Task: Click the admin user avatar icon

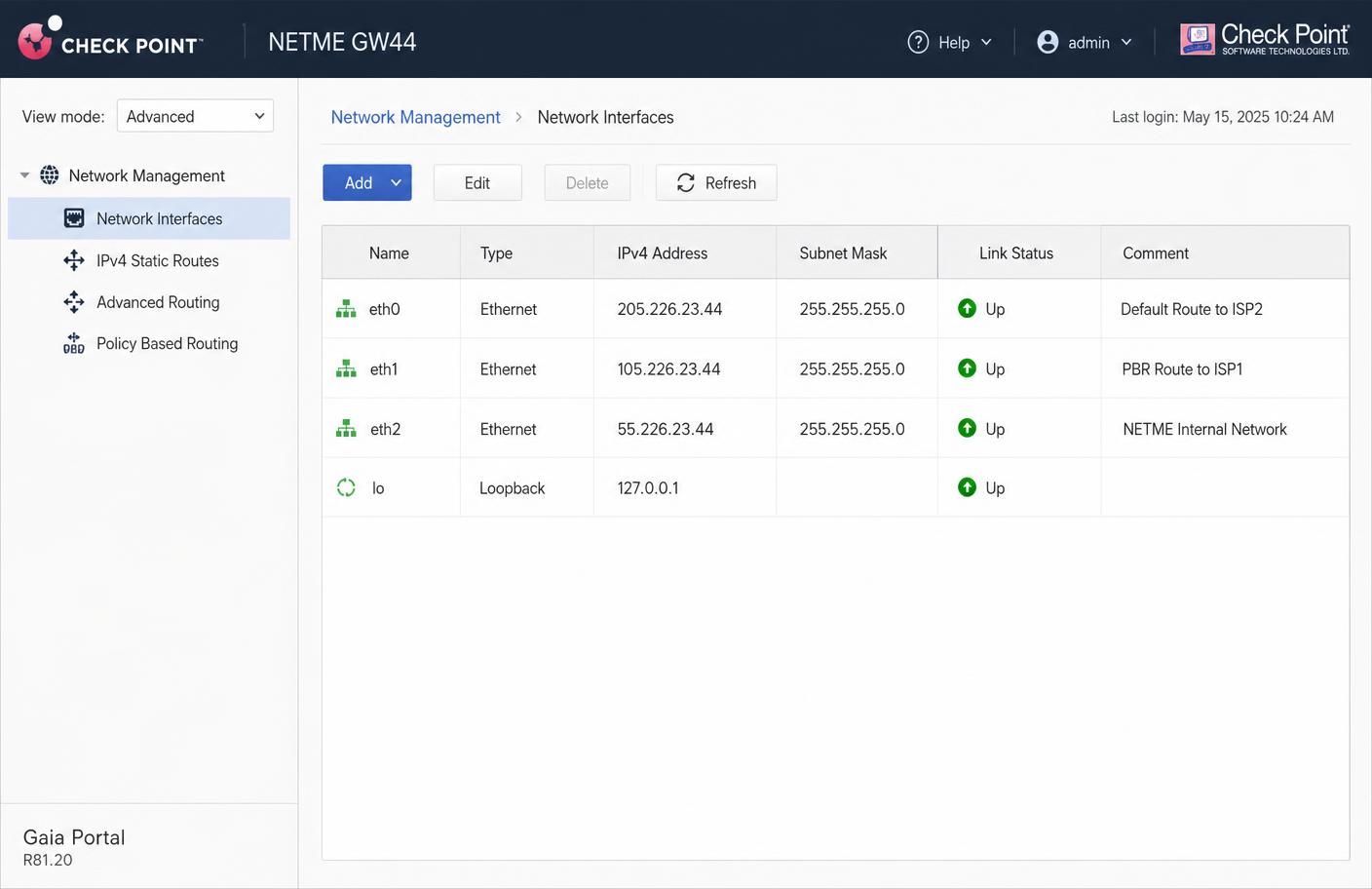Action: tap(1048, 42)
